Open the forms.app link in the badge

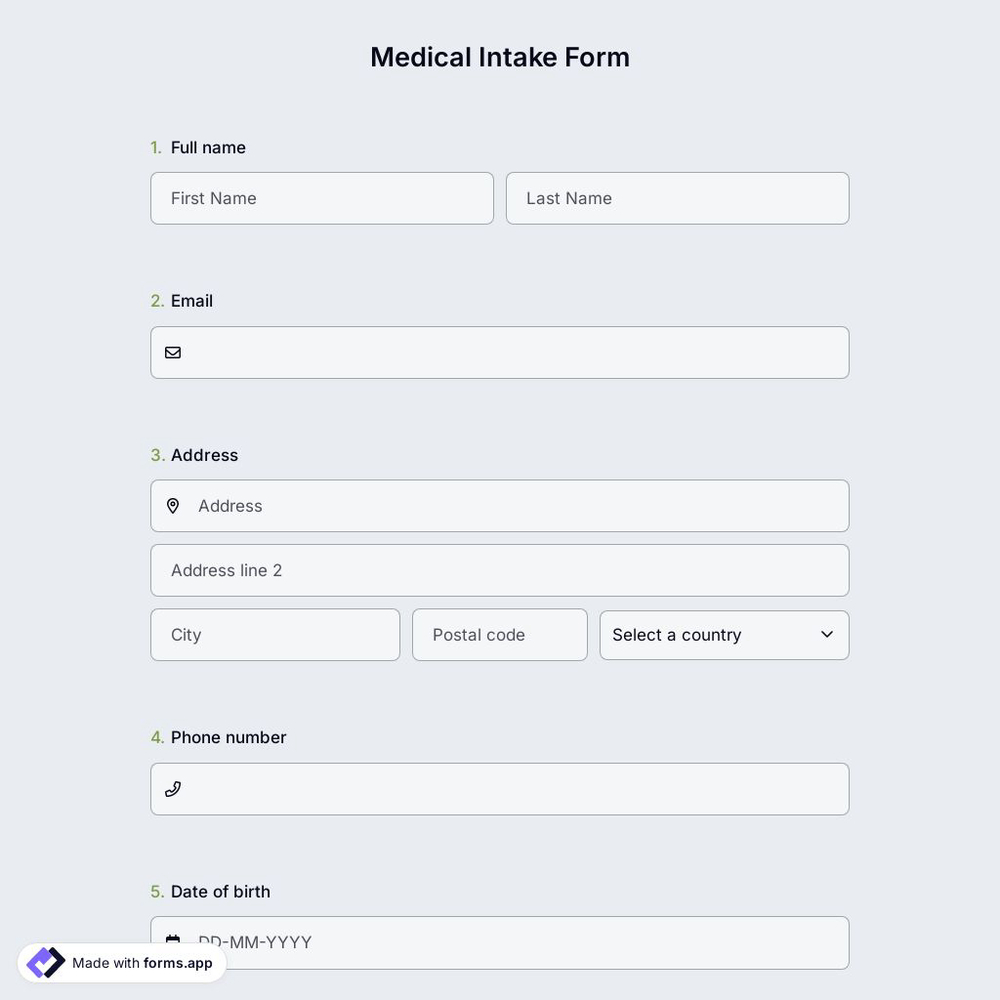(x=176, y=963)
